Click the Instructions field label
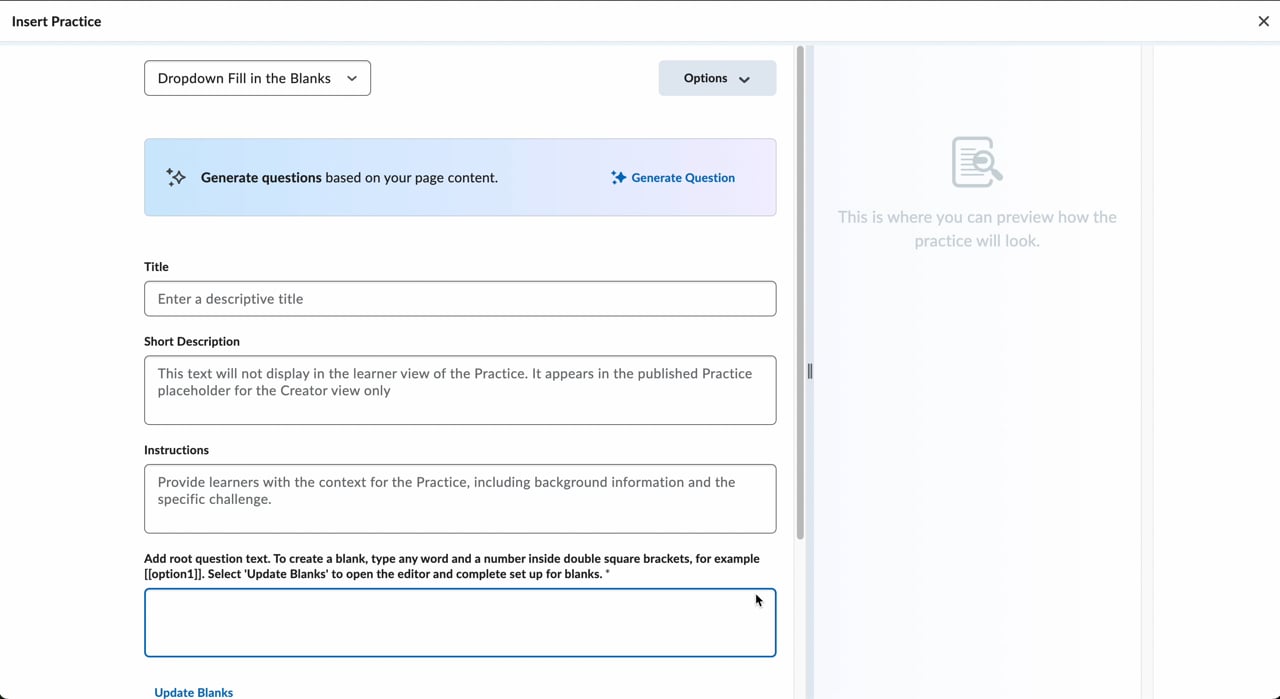Image resolution: width=1280 pixels, height=699 pixels. point(176,450)
